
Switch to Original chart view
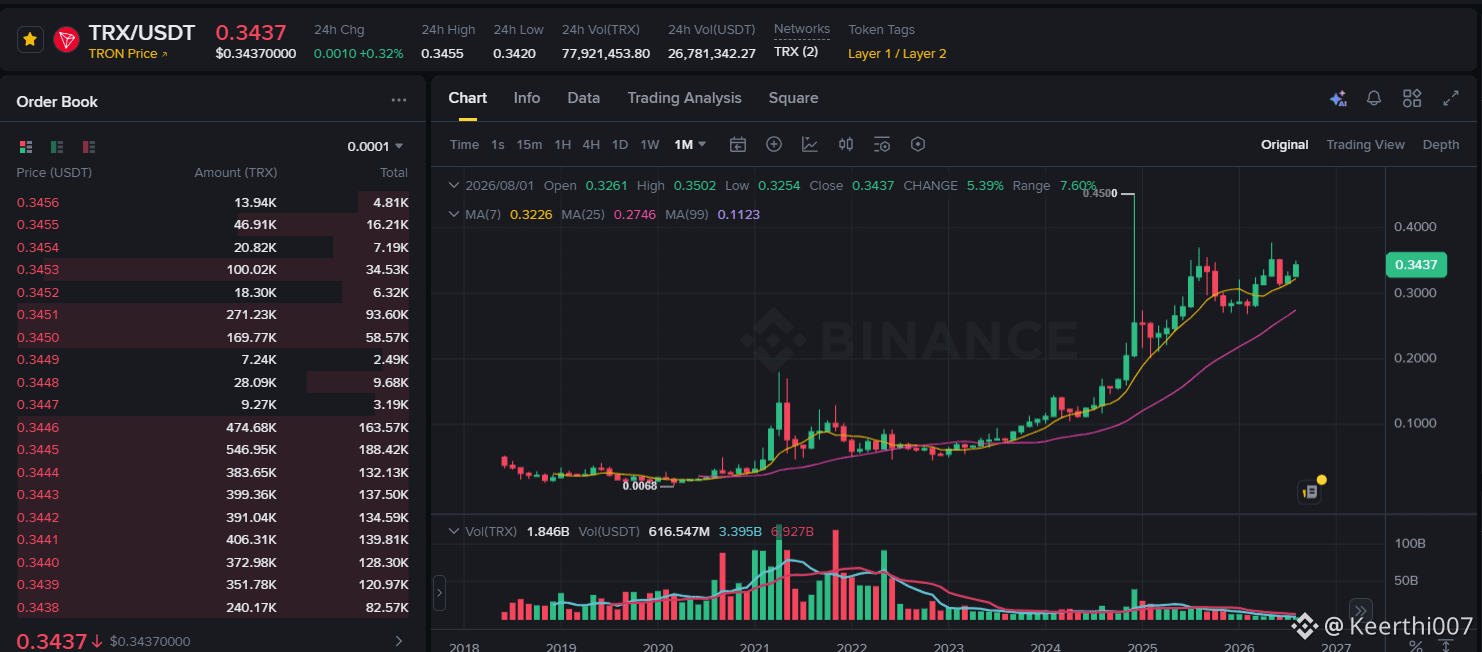(x=1284, y=145)
